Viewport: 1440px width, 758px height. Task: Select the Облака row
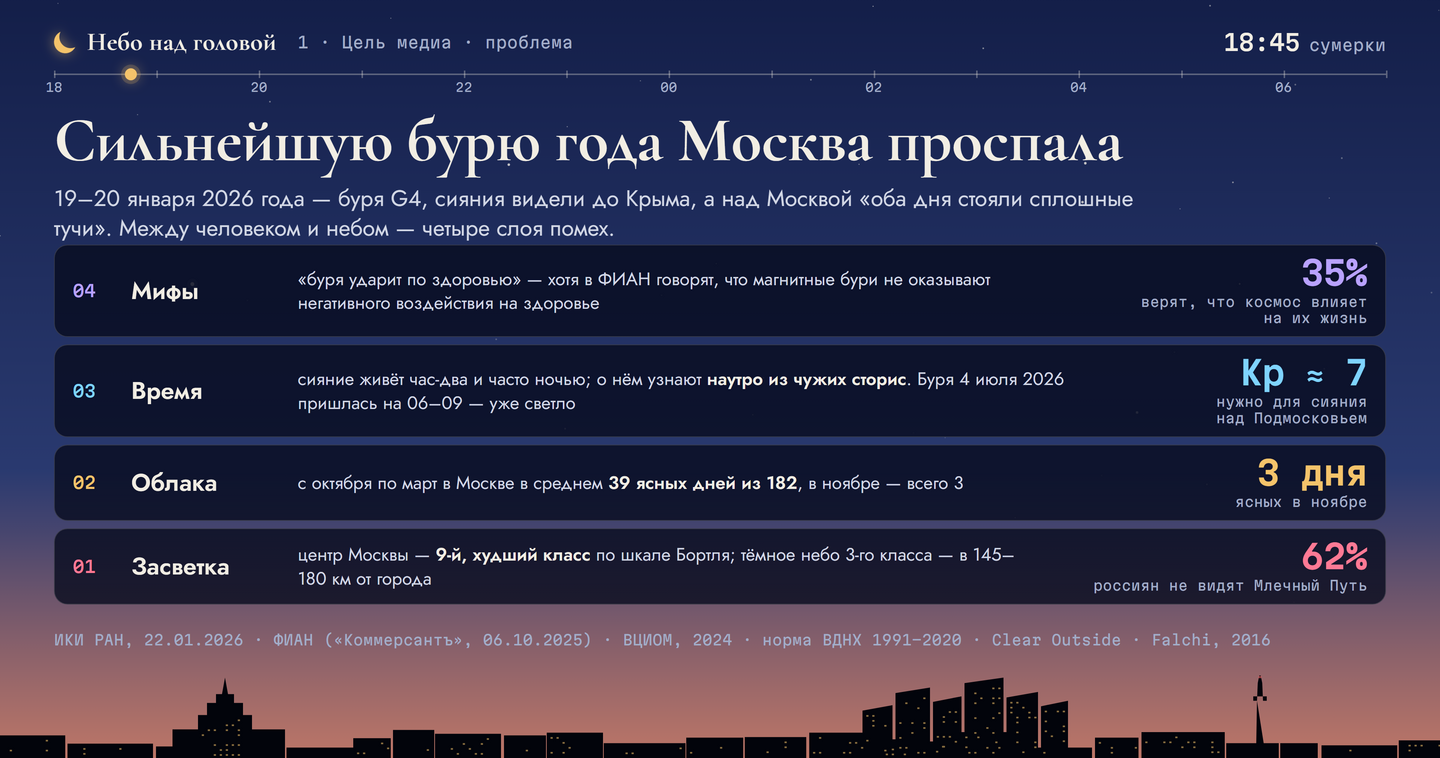720,483
